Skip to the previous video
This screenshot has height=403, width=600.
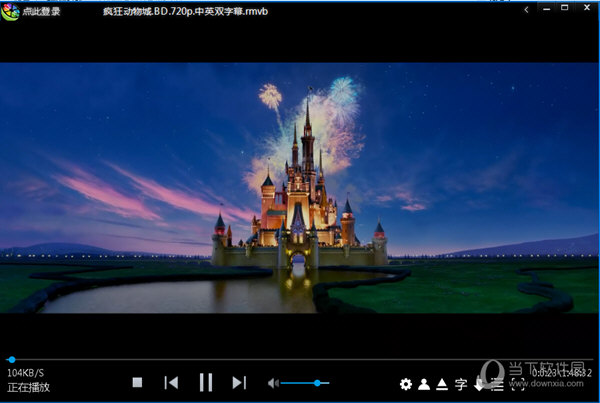tap(171, 383)
